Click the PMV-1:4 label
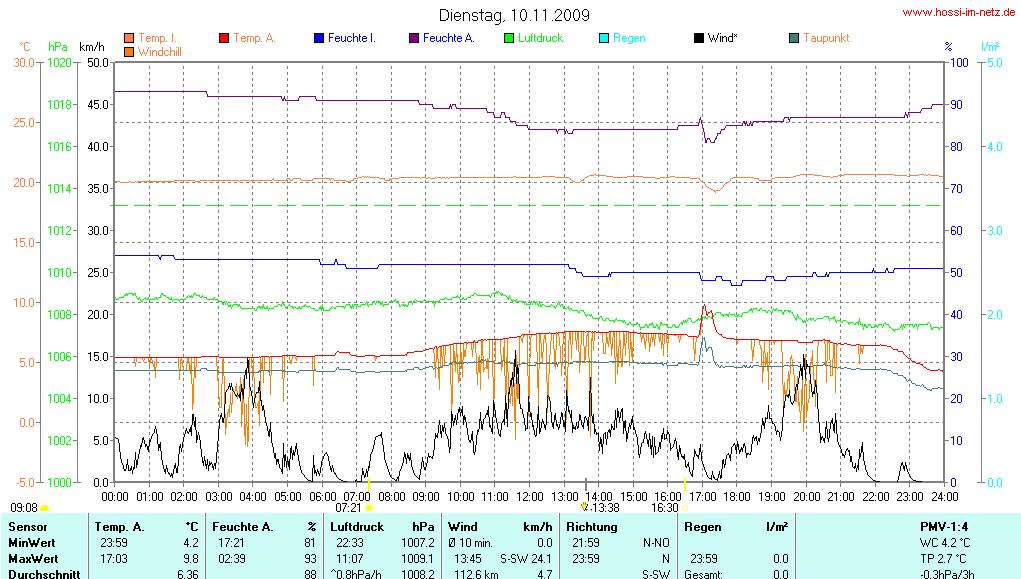 [945, 526]
